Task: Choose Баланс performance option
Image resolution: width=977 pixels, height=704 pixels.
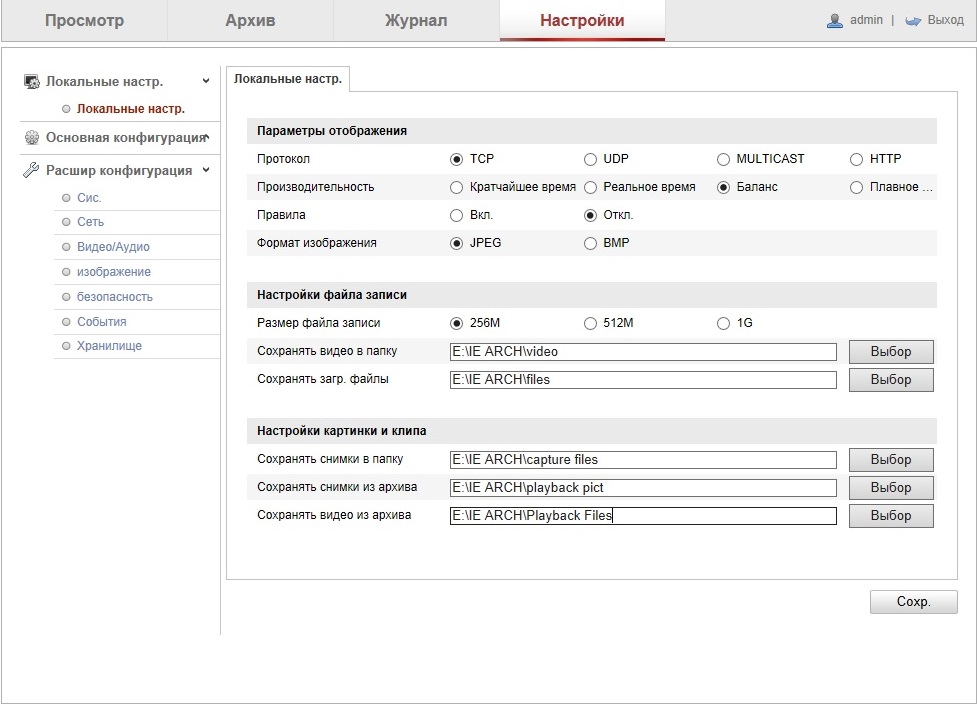Action: (x=723, y=188)
